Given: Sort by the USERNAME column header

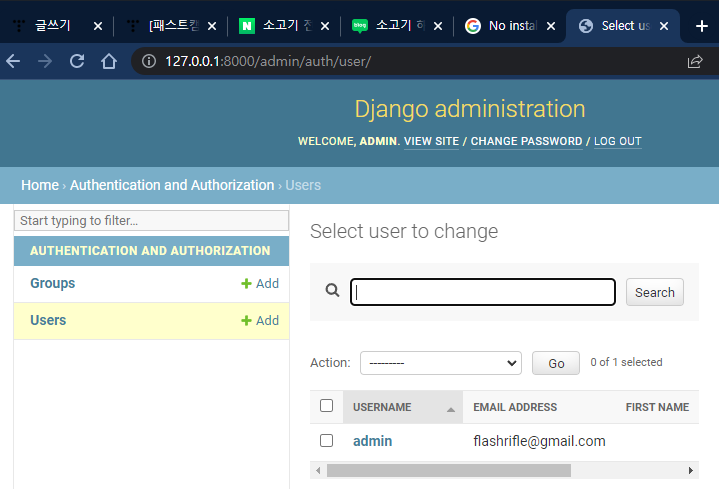Looking at the screenshot, I should 382,407.
